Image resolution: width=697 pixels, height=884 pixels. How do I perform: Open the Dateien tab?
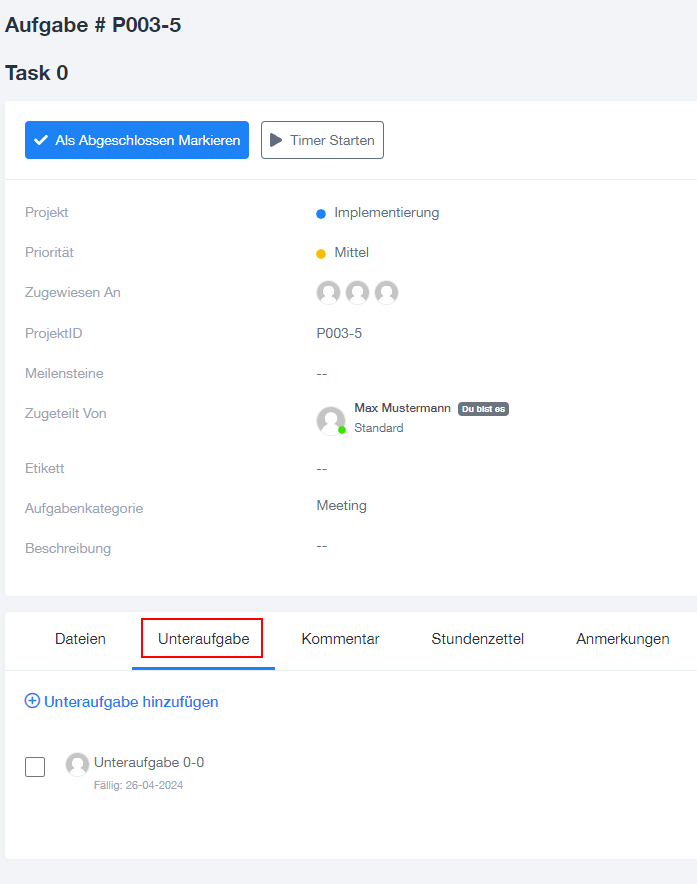(x=80, y=639)
